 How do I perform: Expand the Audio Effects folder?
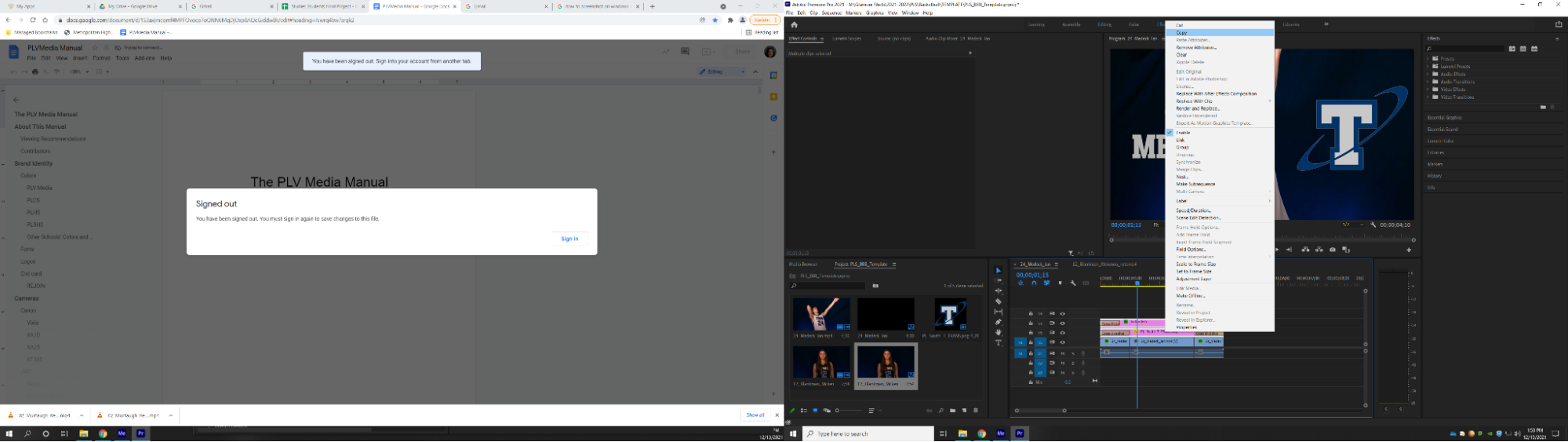tap(1428, 74)
